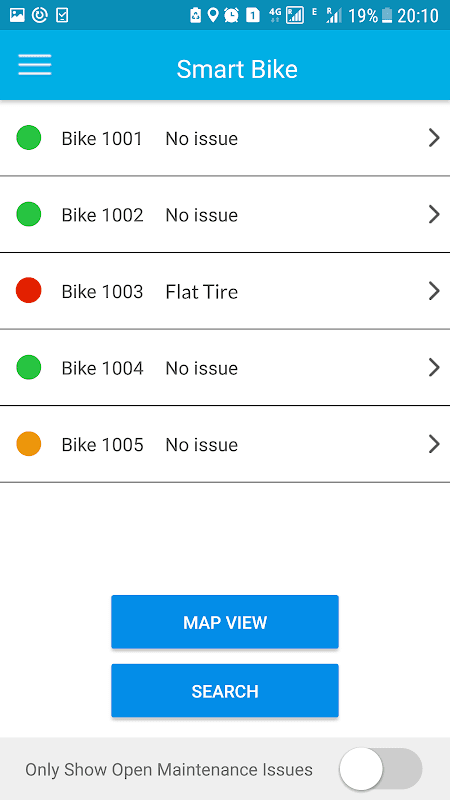Select the Bike 1004 list entry
This screenshot has height=800, width=450.
pos(225,367)
